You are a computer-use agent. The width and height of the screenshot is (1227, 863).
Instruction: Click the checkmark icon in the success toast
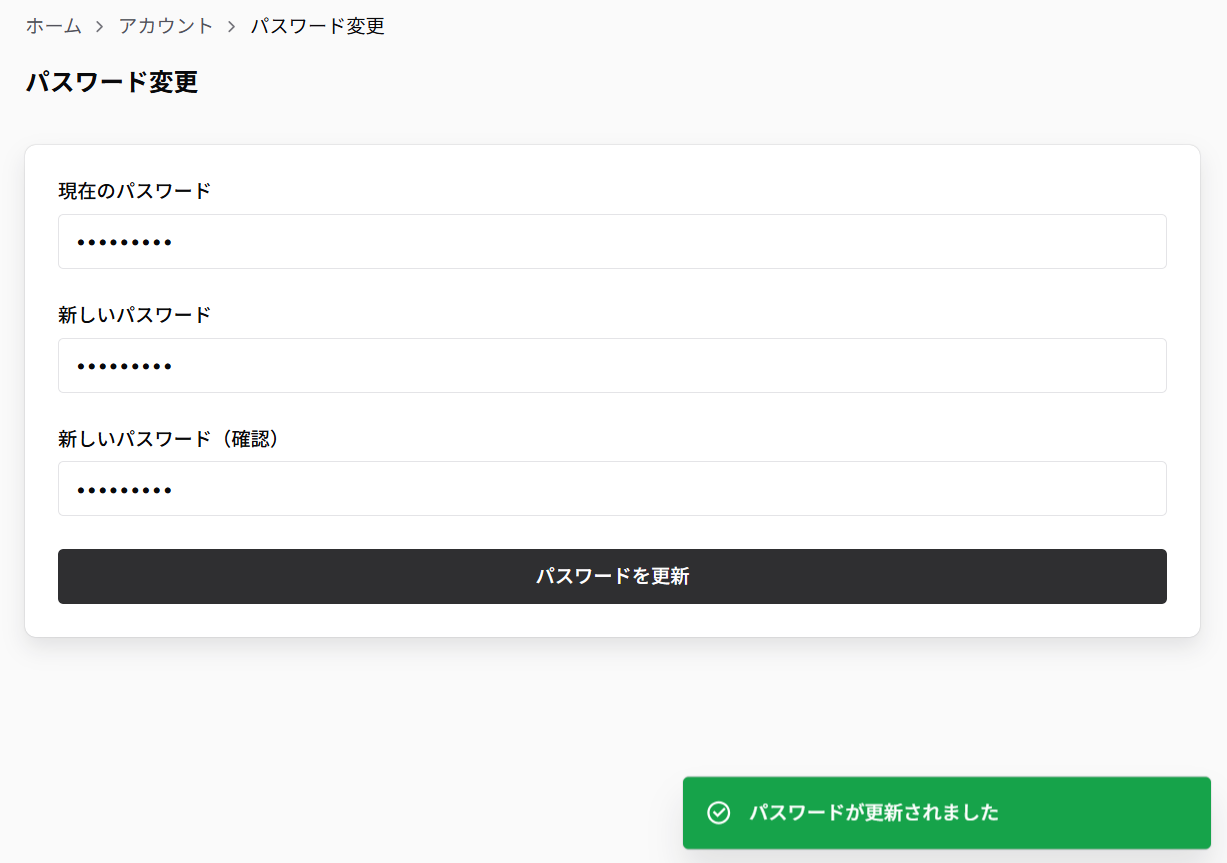718,813
